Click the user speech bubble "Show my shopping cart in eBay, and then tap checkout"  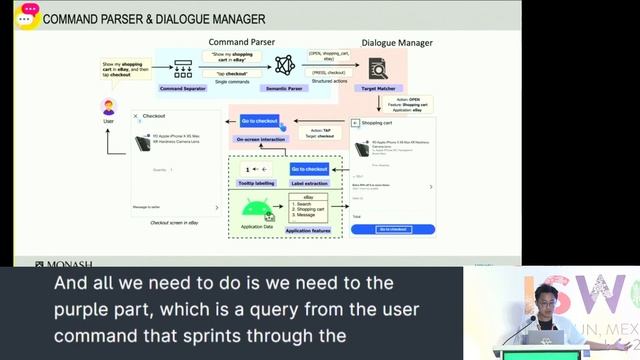(126, 69)
